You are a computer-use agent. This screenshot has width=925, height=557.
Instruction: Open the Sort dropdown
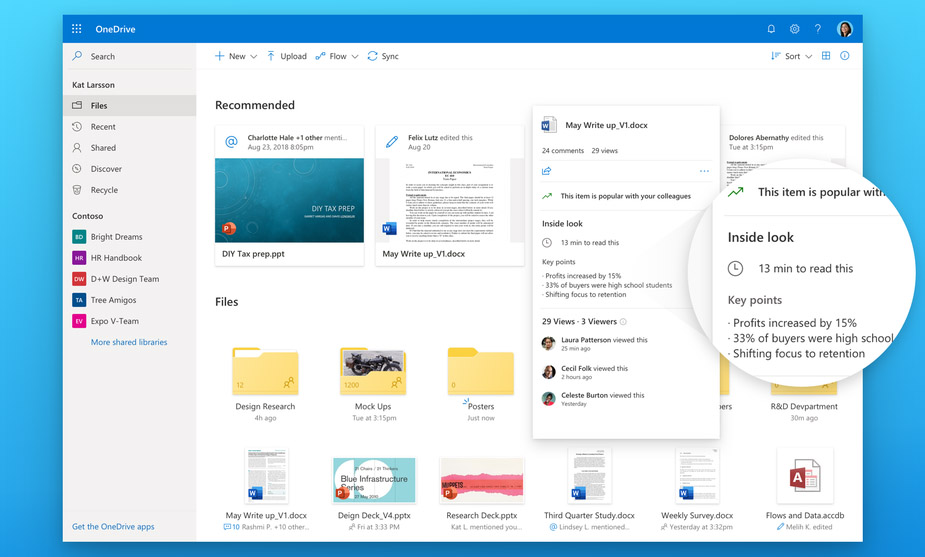tap(792, 56)
